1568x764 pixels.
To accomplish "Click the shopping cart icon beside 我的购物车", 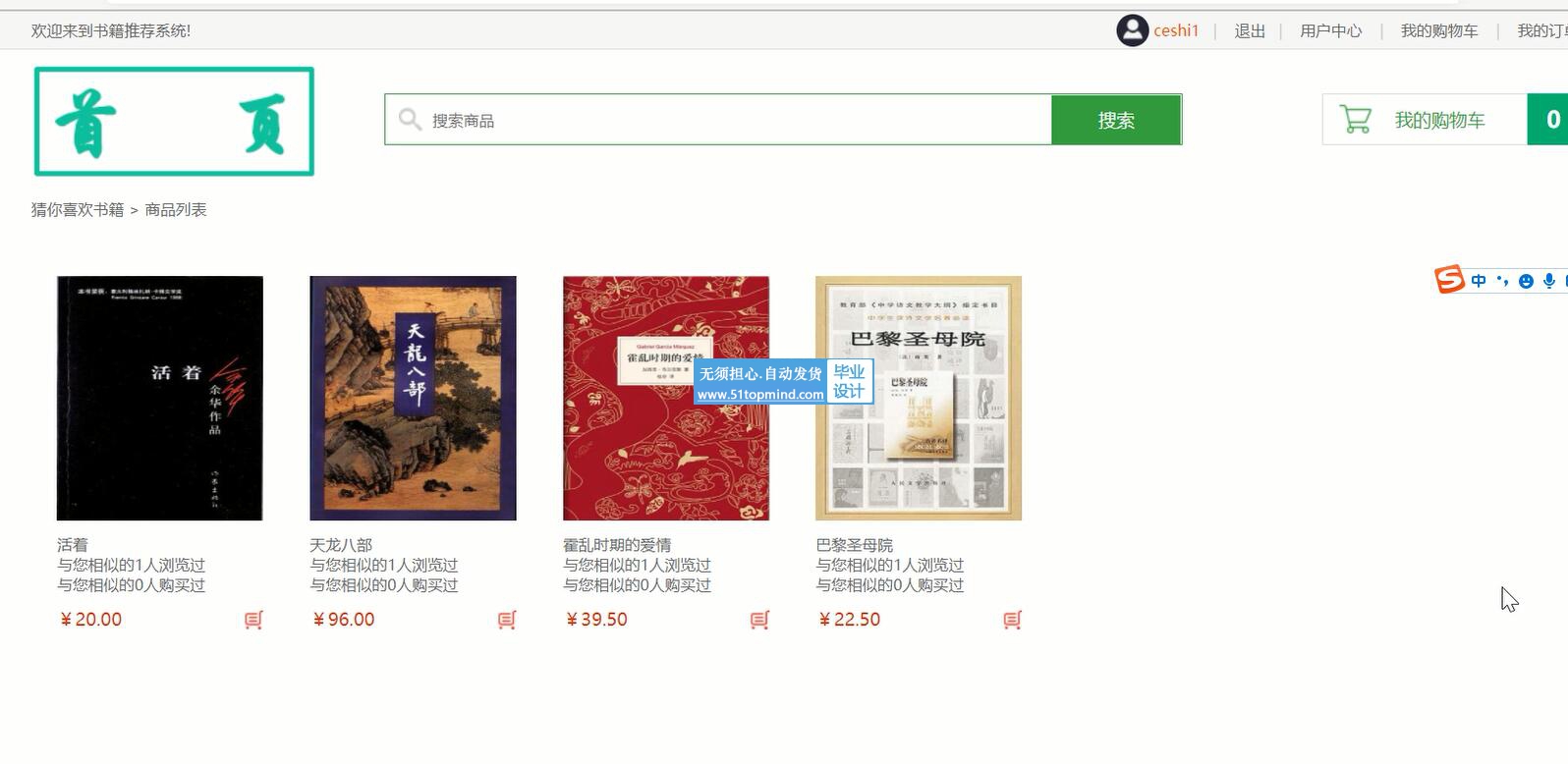I will (x=1356, y=120).
